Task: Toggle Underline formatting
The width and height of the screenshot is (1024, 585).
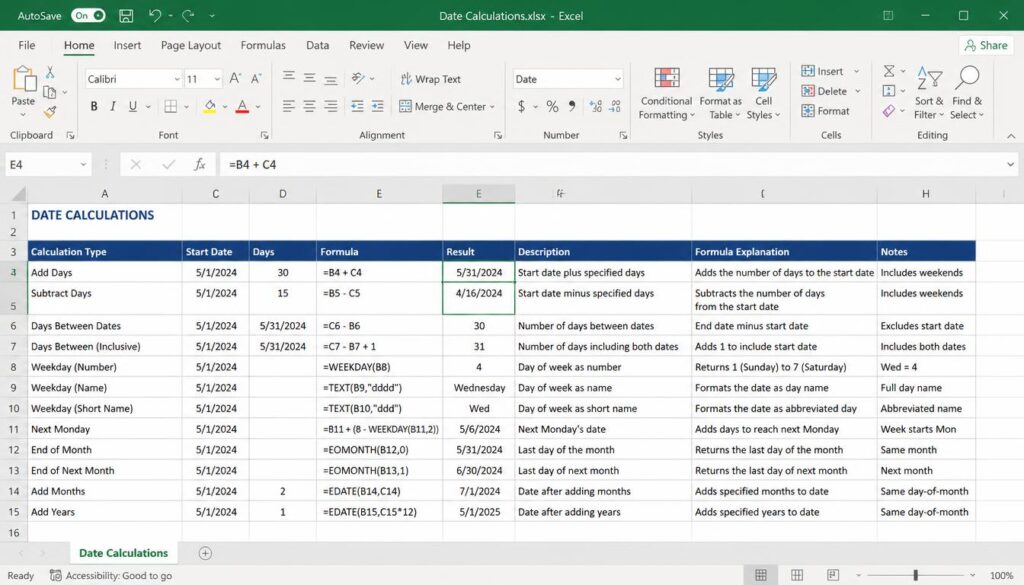Action: point(133,106)
